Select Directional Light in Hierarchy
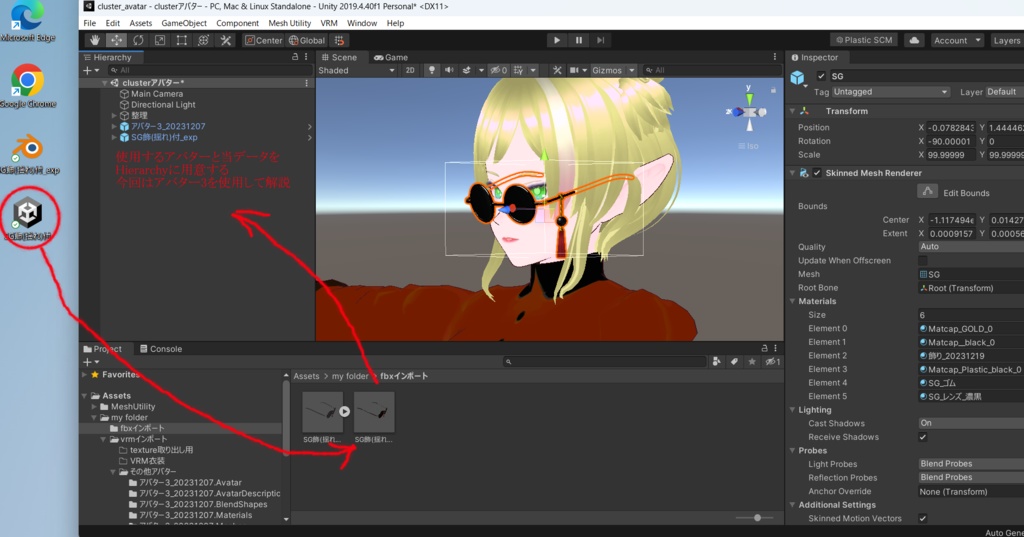 163,105
